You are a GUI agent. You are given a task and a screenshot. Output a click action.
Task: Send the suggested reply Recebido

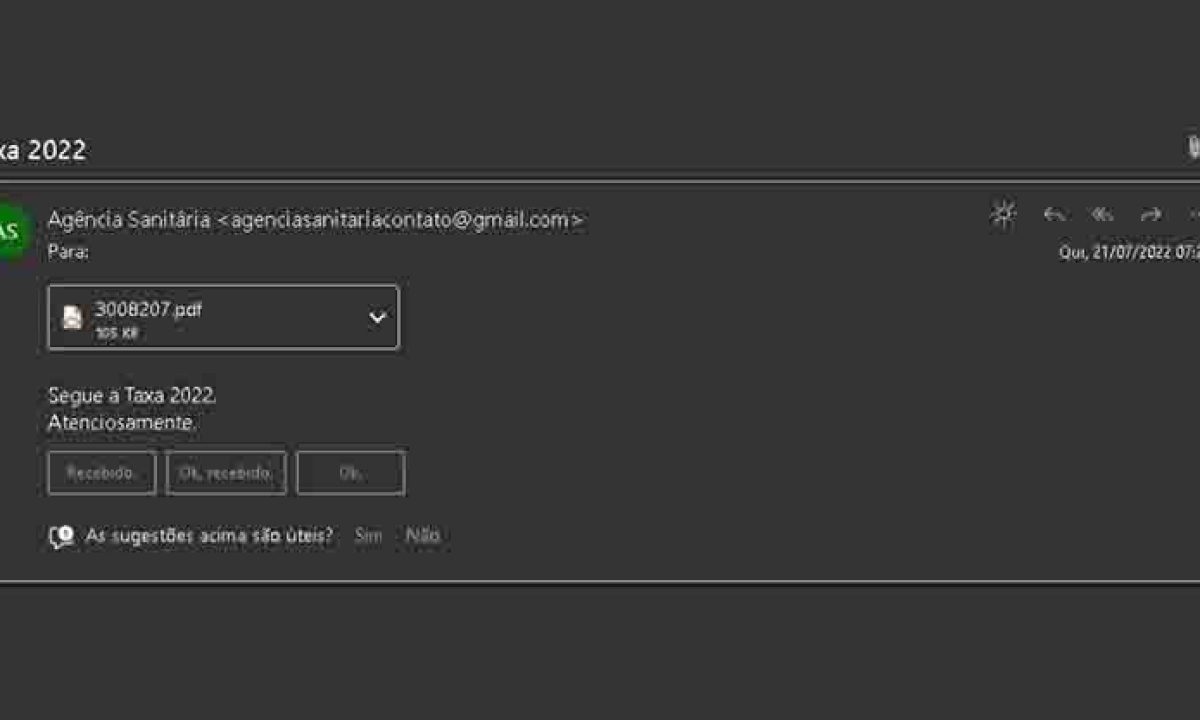(101, 472)
